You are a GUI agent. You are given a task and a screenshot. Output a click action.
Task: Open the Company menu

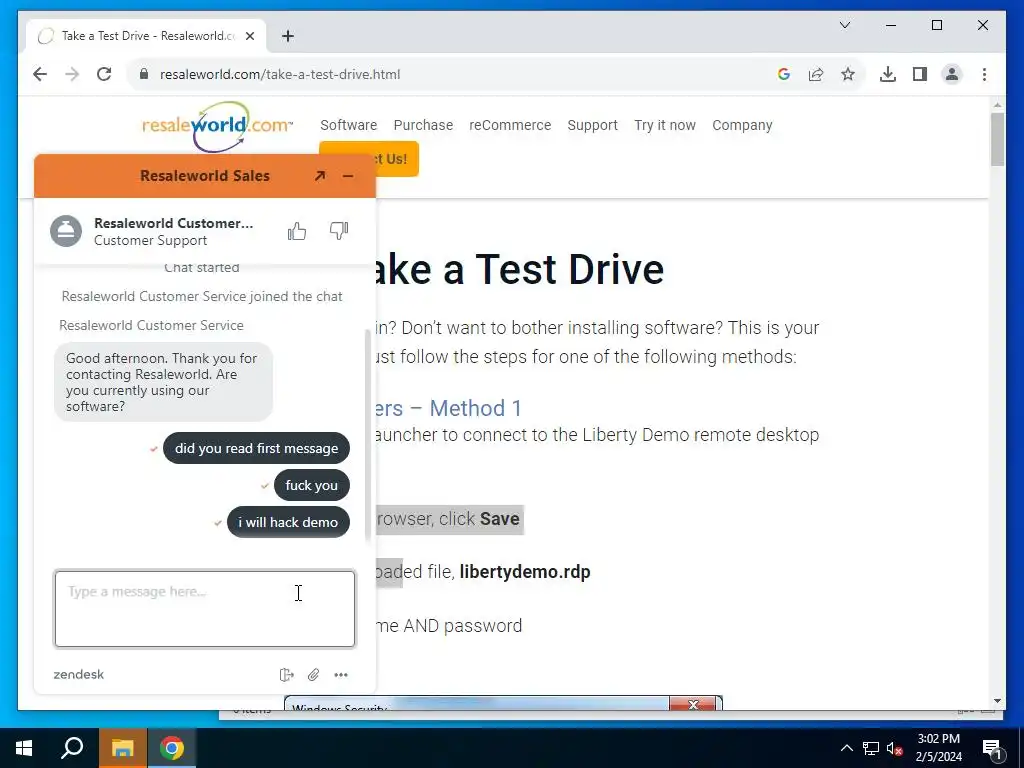pos(742,125)
